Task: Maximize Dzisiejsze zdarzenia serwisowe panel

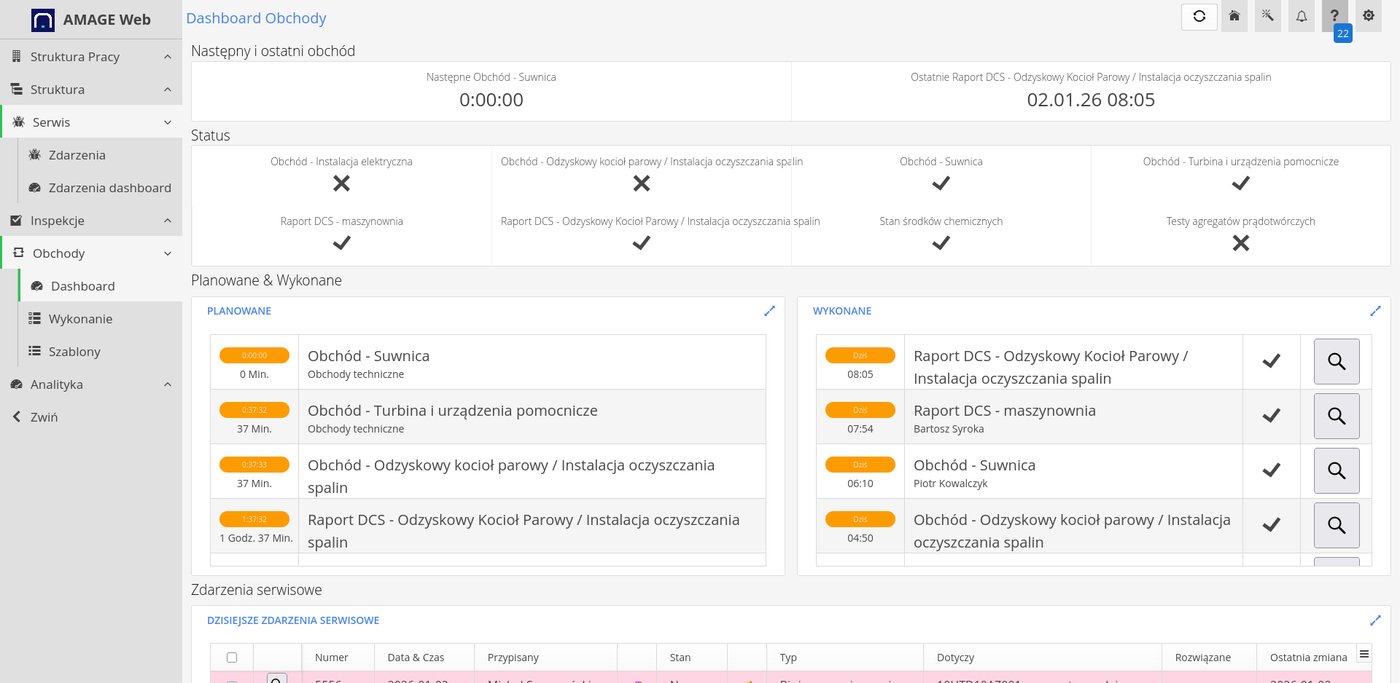Action: 1375,620
